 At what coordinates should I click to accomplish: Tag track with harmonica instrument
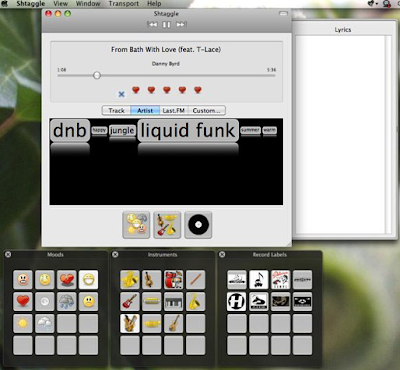pyautogui.click(x=152, y=301)
